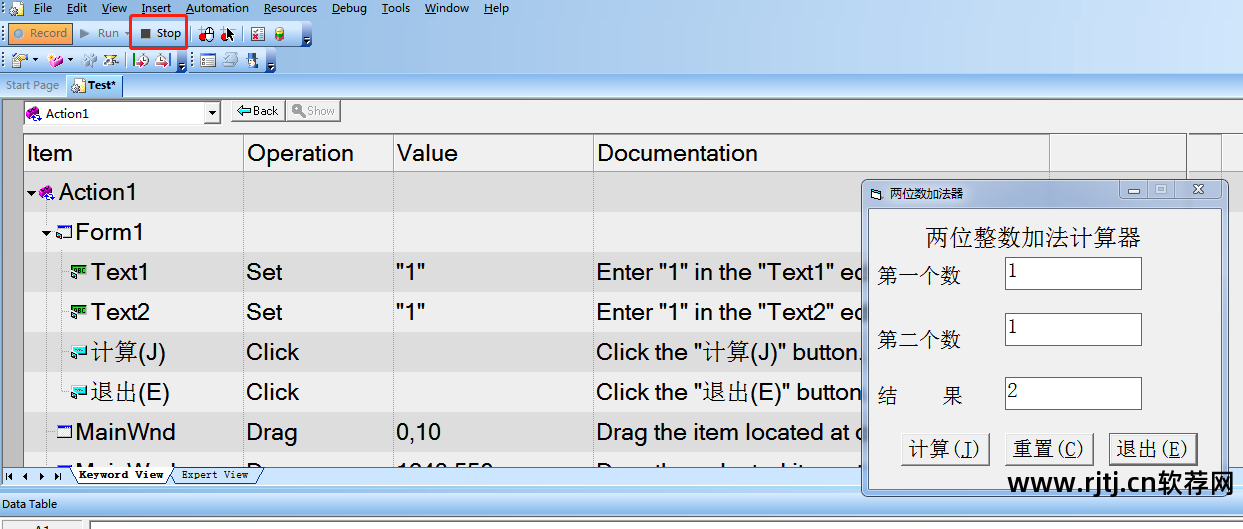
Task: Click the next tab navigation arrow
Action: click(x=42, y=476)
